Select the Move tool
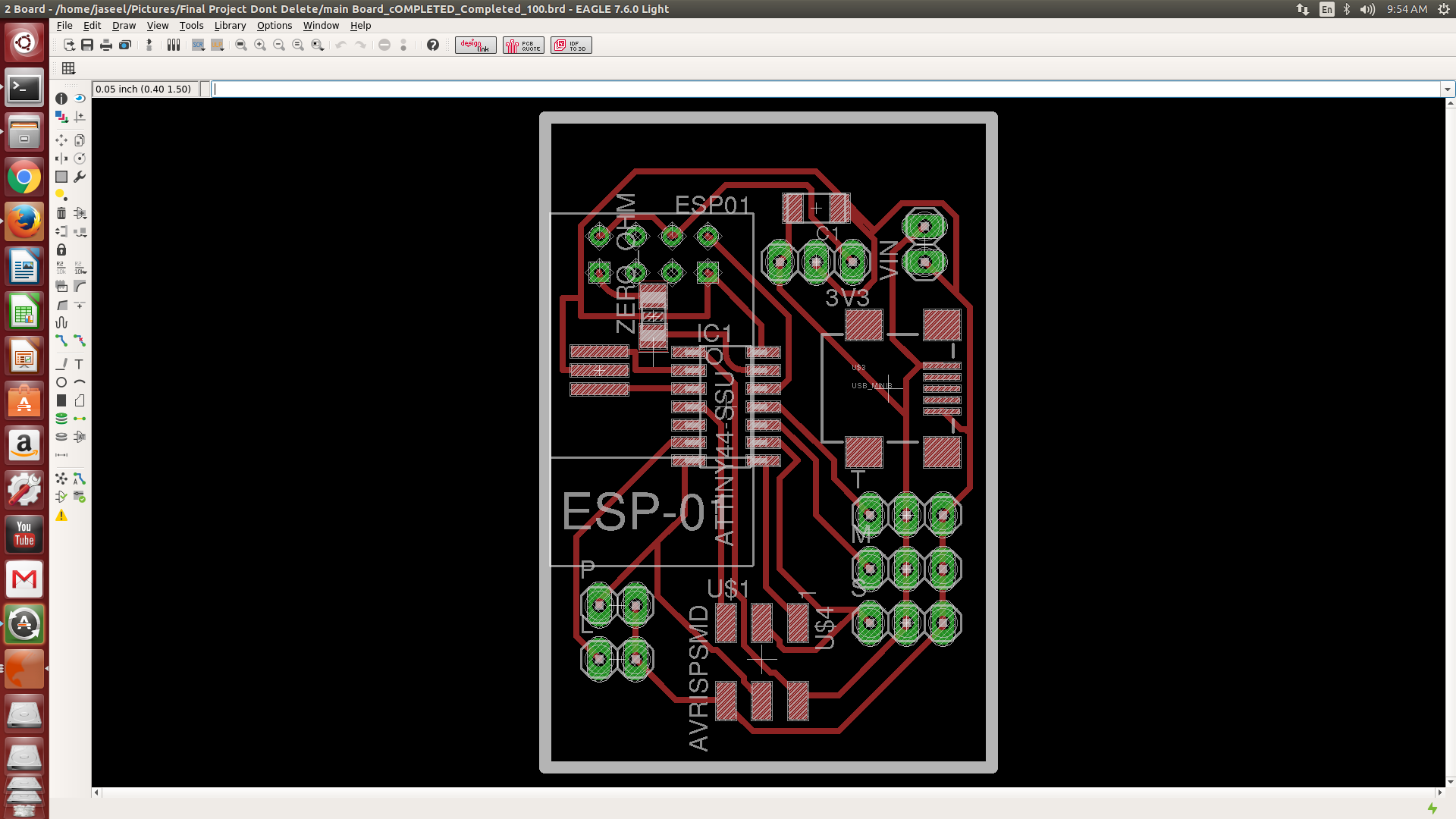 click(61, 140)
